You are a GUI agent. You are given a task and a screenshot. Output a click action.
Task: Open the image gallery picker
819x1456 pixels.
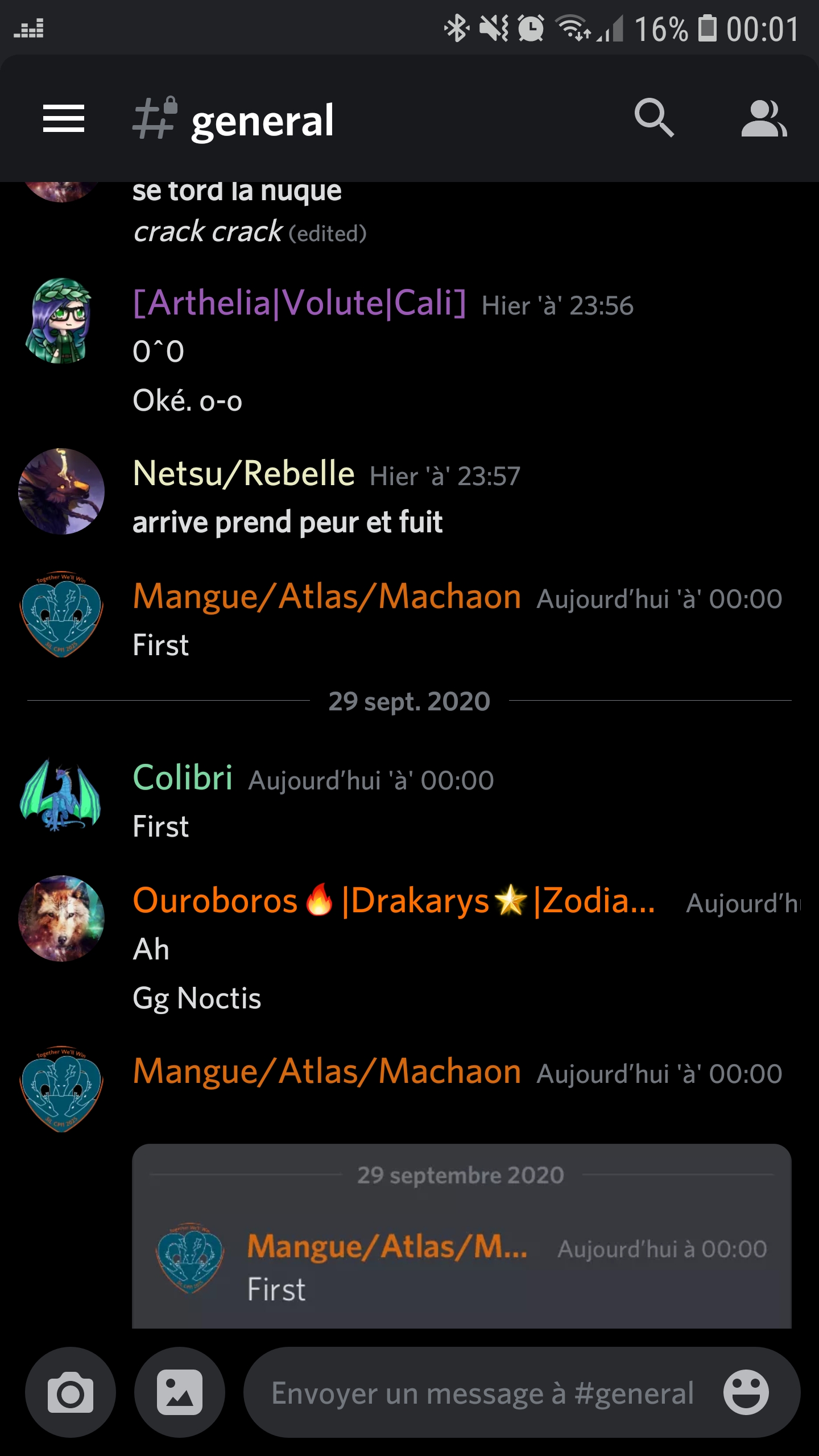[x=180, y=1392]
